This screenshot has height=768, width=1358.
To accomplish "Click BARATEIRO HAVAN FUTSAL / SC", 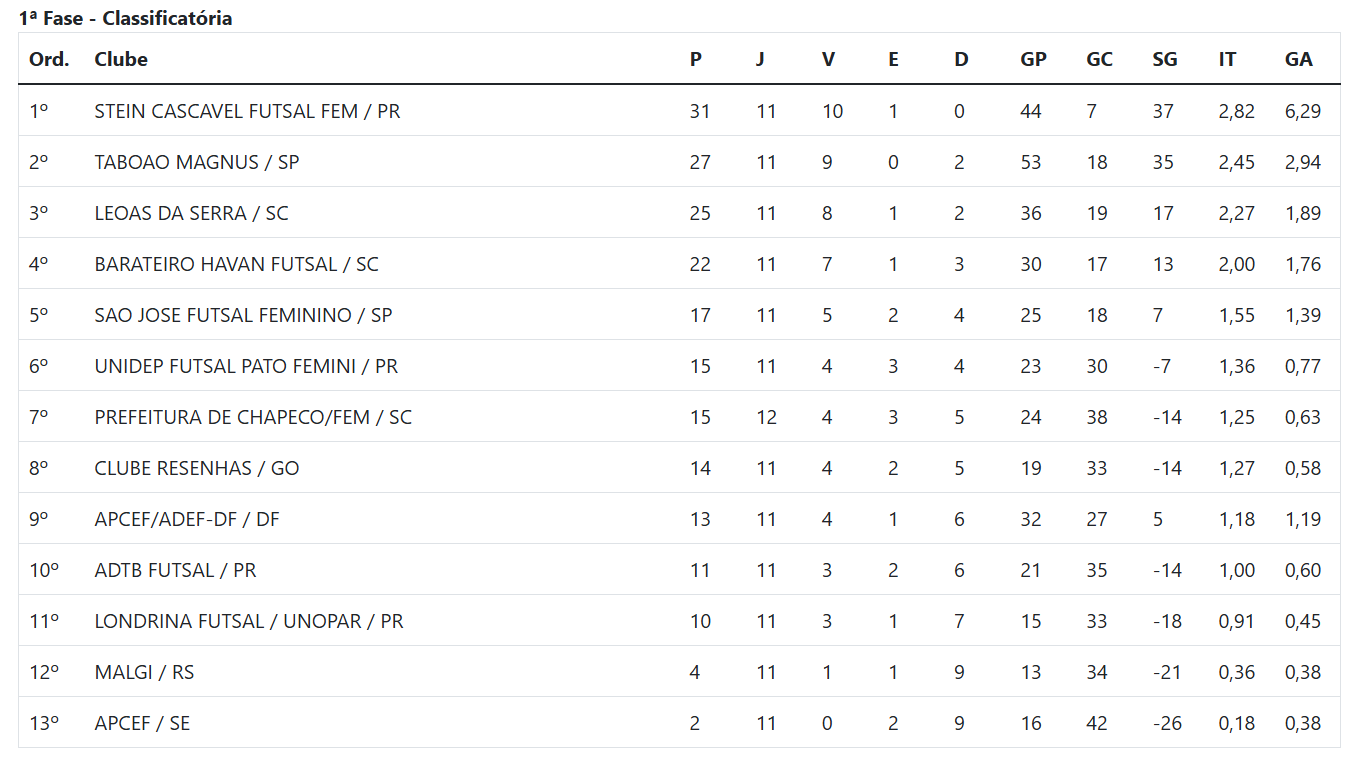I will pos(237,264).
